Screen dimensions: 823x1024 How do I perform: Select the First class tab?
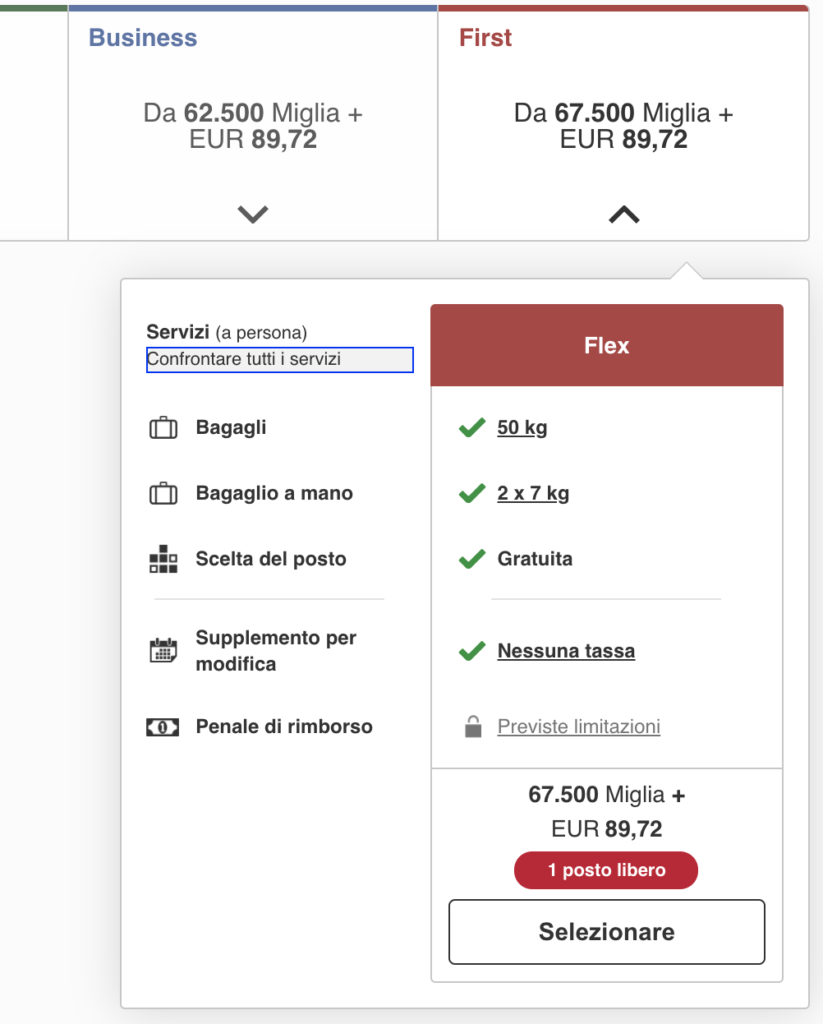tap(485, 38)
